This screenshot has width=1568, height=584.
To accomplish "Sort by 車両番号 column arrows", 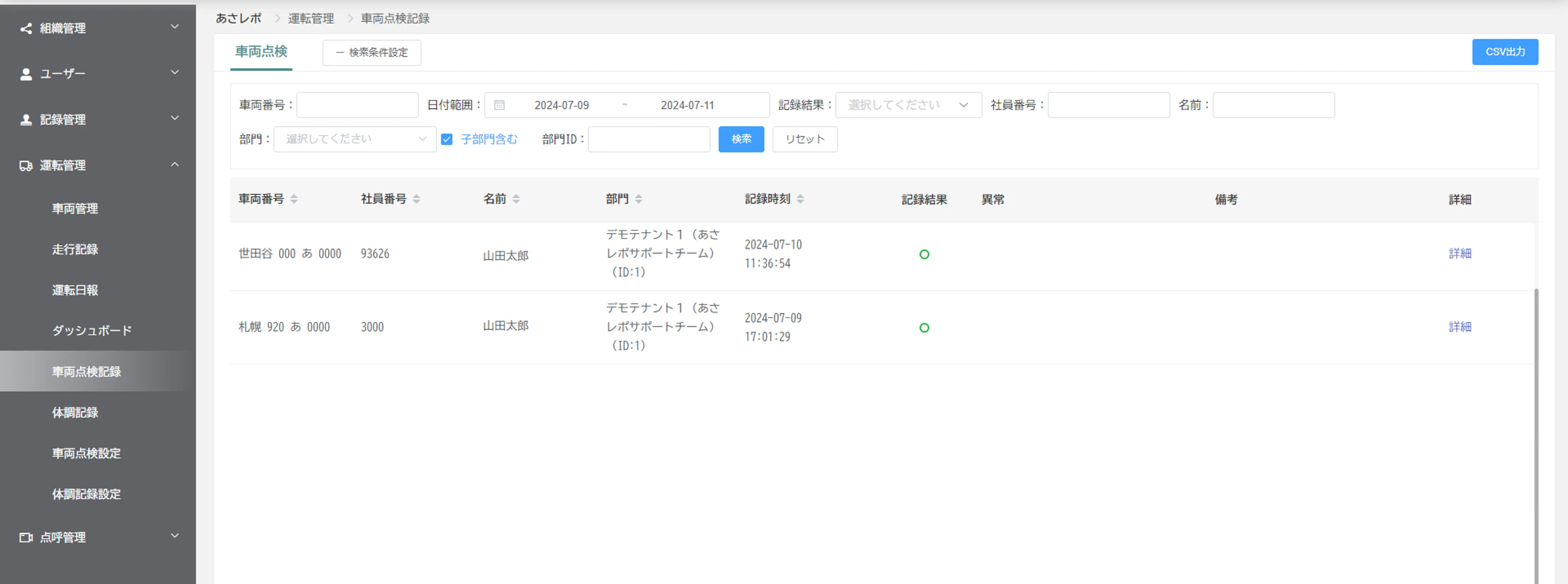I will pos(294,199).
